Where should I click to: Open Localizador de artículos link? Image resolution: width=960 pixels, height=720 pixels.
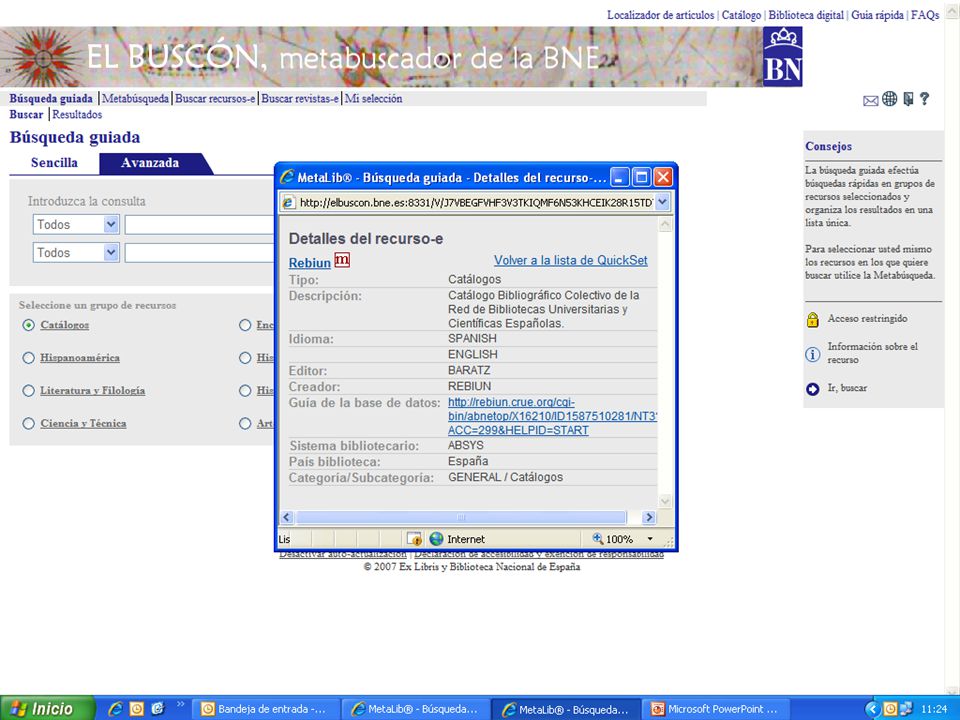(x=661, y=15)
